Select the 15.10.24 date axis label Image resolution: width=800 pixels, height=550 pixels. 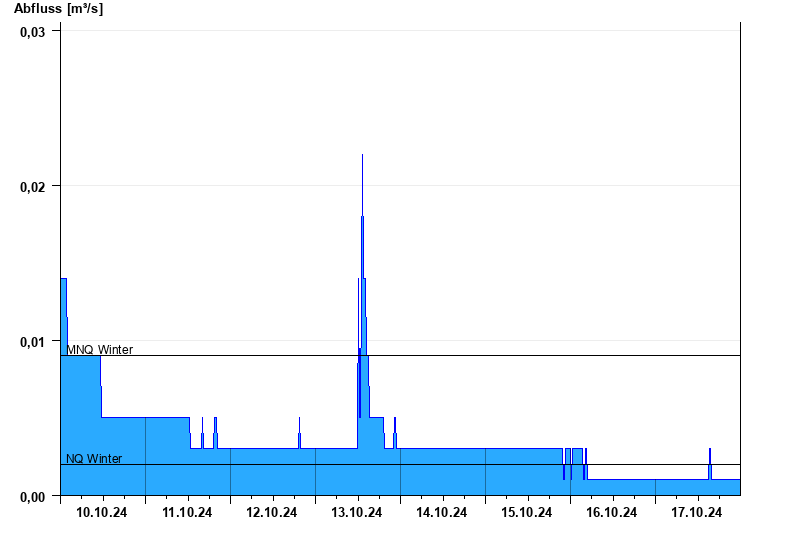(x=527, y=512)
